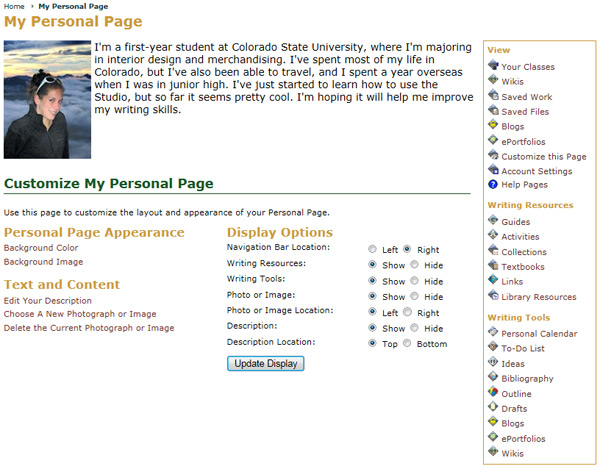The width and height of the screenshot is (600, 469).
Task: Click the Guides icon
Action: click(493, 220)
